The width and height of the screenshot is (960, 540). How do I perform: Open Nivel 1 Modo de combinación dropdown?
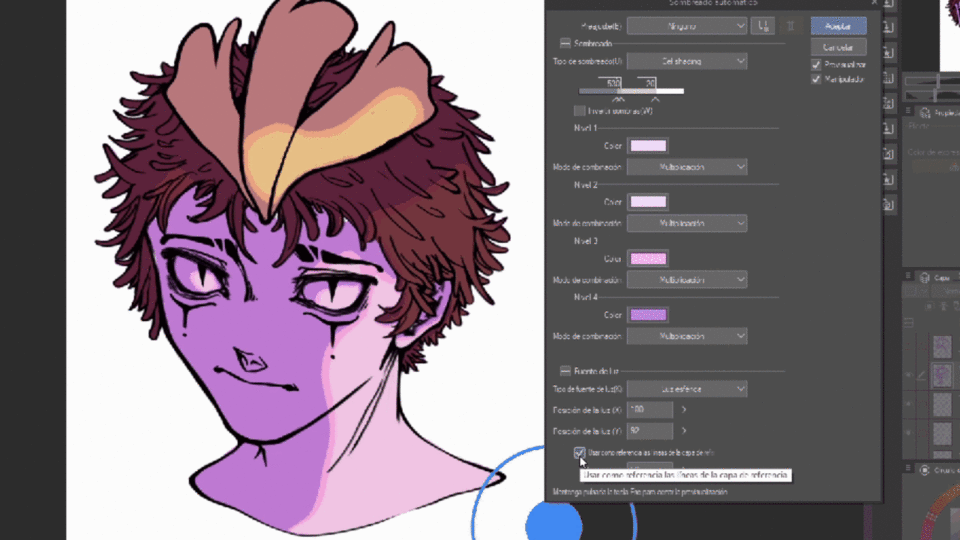pos(686,167)
